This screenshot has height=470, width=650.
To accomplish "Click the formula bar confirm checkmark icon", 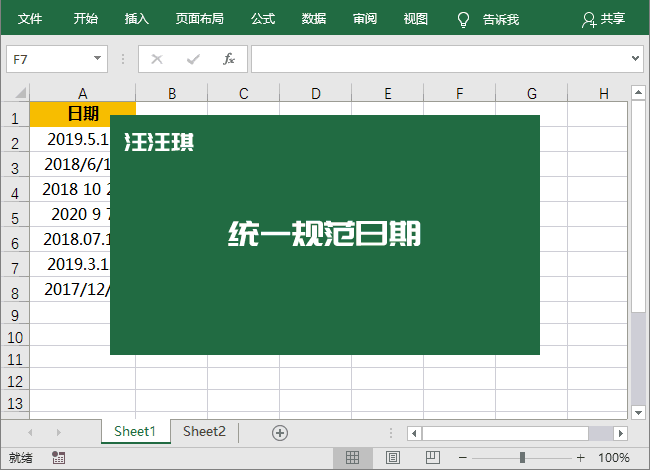I will pyautogui.click(x=193, y=59).
